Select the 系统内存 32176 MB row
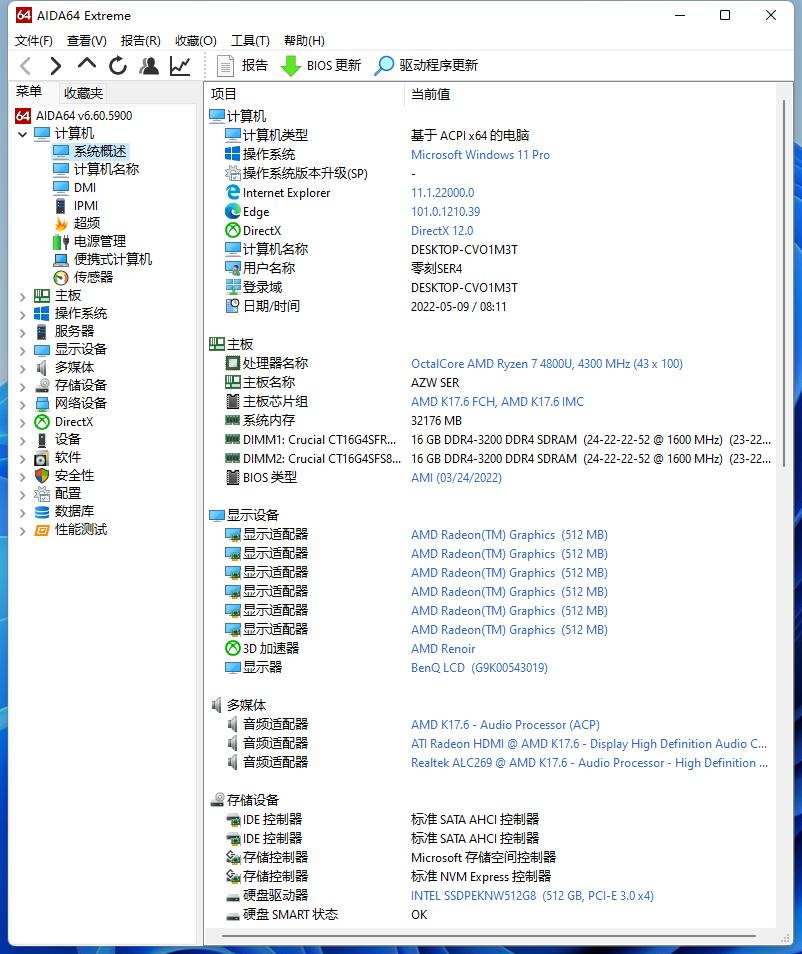802x954 pixels. 490,420
